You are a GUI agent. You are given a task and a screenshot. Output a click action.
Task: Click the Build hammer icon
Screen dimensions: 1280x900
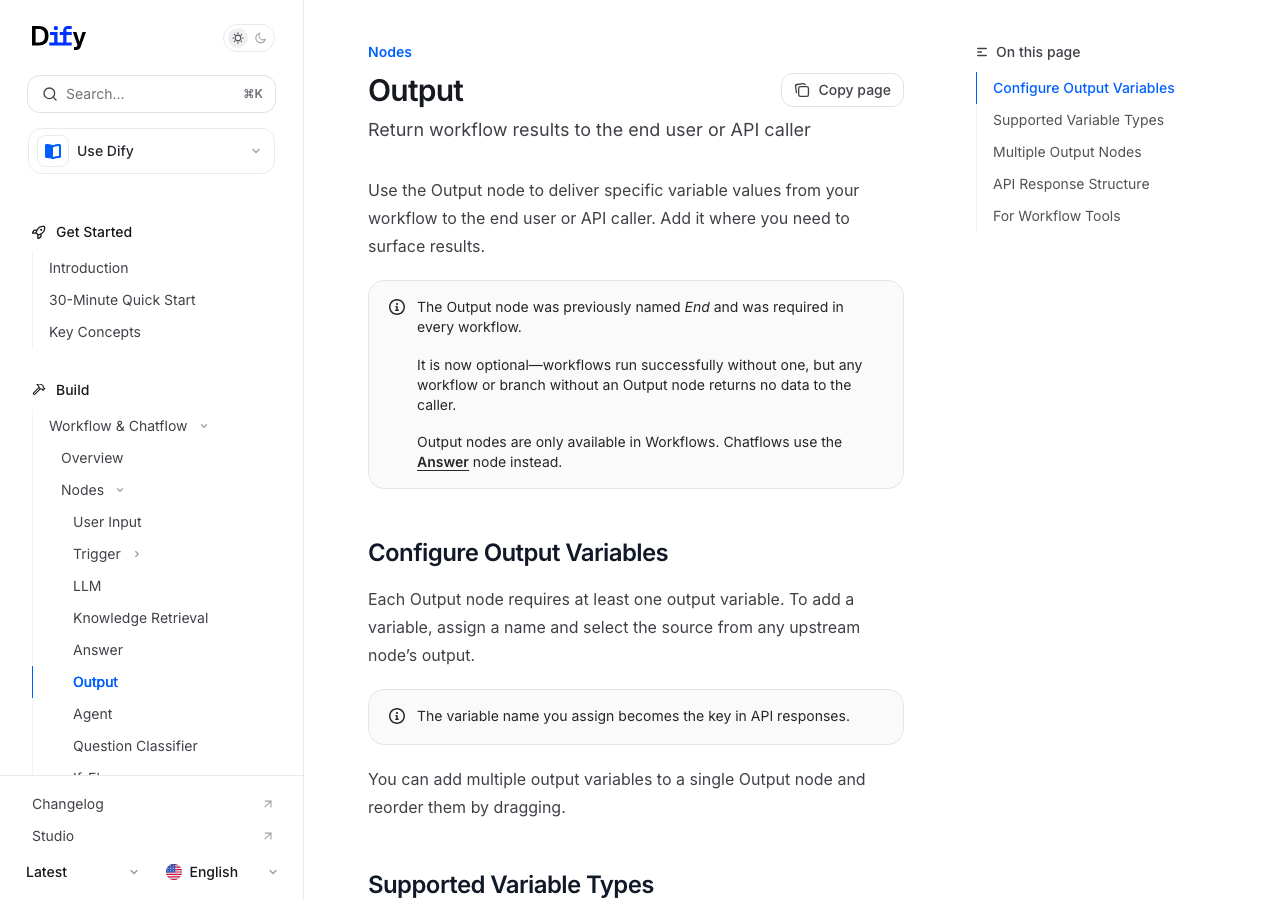(39, 390)
